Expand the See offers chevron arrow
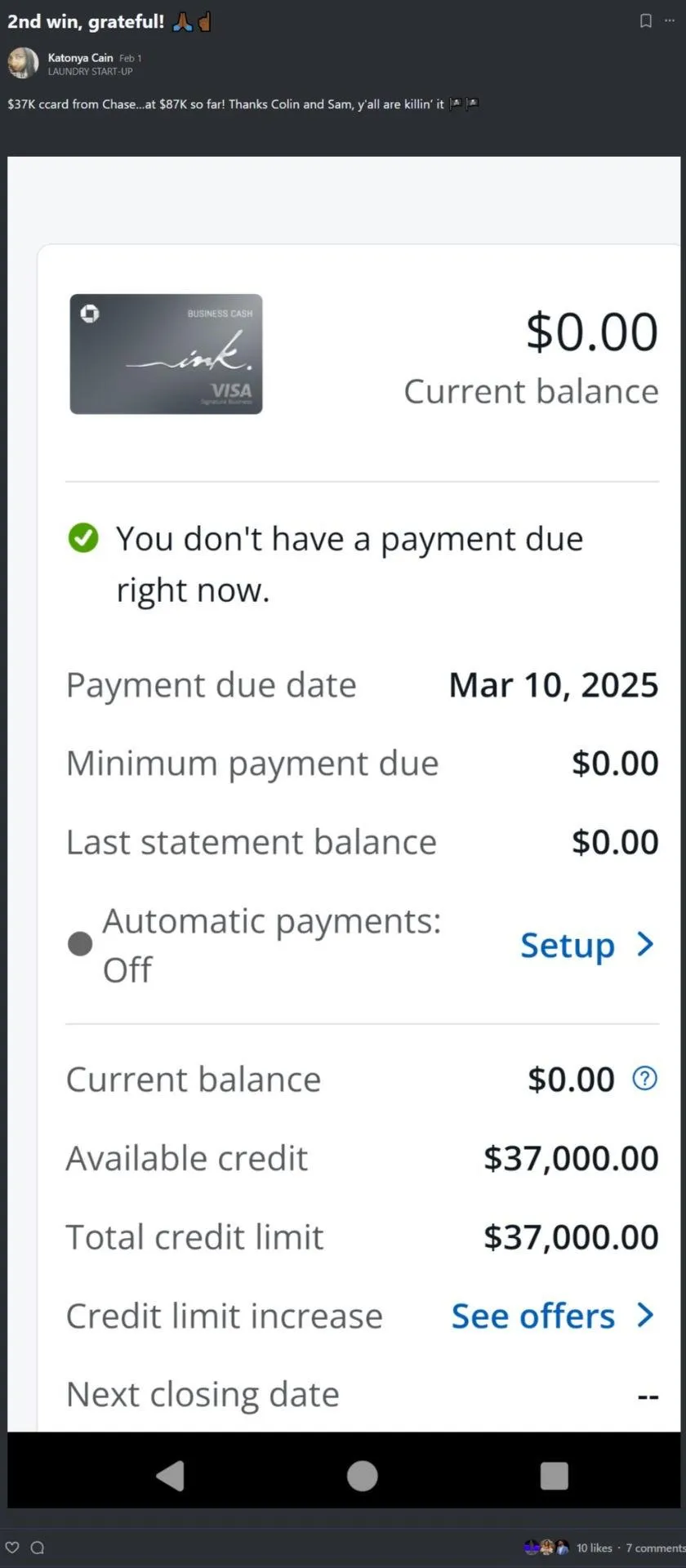The image size is (686, 1568). [645, 1315]
